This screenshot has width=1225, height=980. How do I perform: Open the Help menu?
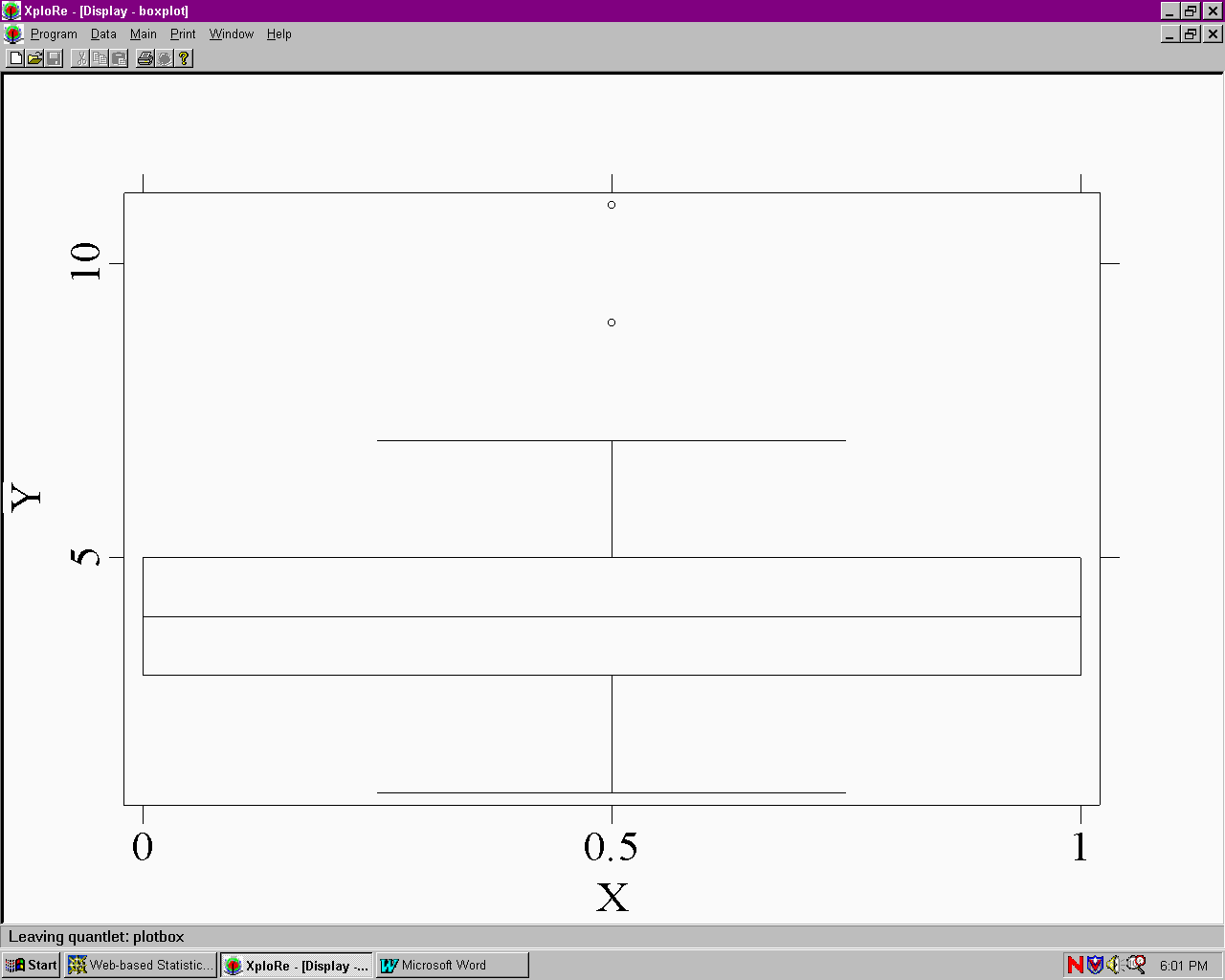pos(279,33)
